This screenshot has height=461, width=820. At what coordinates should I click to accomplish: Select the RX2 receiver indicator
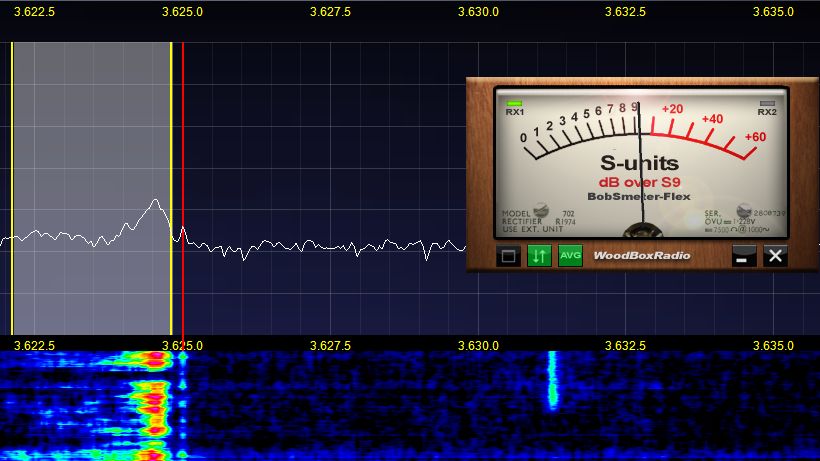(x=767, y=107)
